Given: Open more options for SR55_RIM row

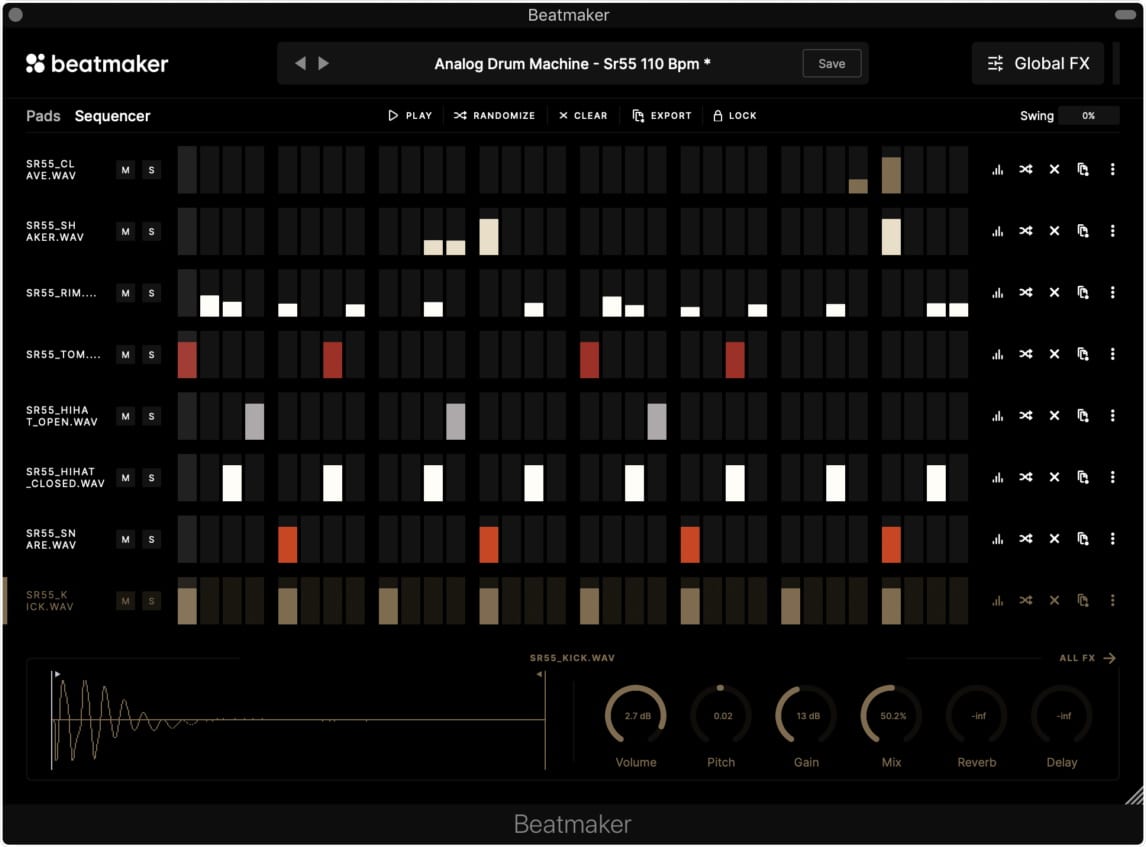Looking at the screenshot, I should coord(1112,292).
